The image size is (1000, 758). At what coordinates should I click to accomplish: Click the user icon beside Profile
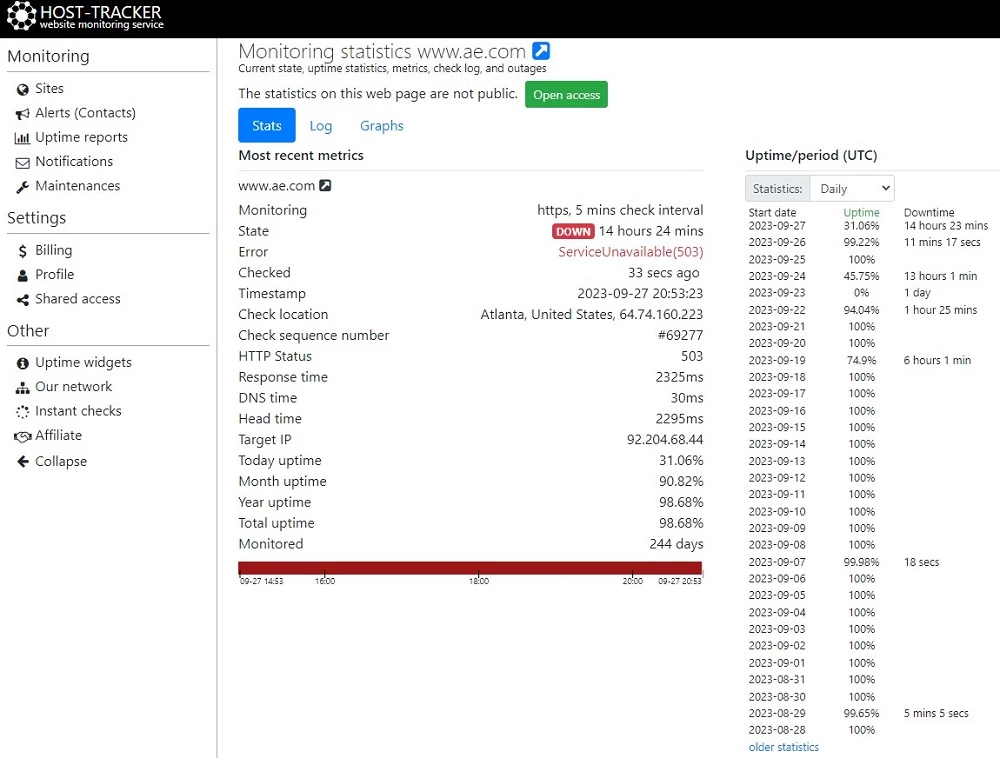click(23, 275)
